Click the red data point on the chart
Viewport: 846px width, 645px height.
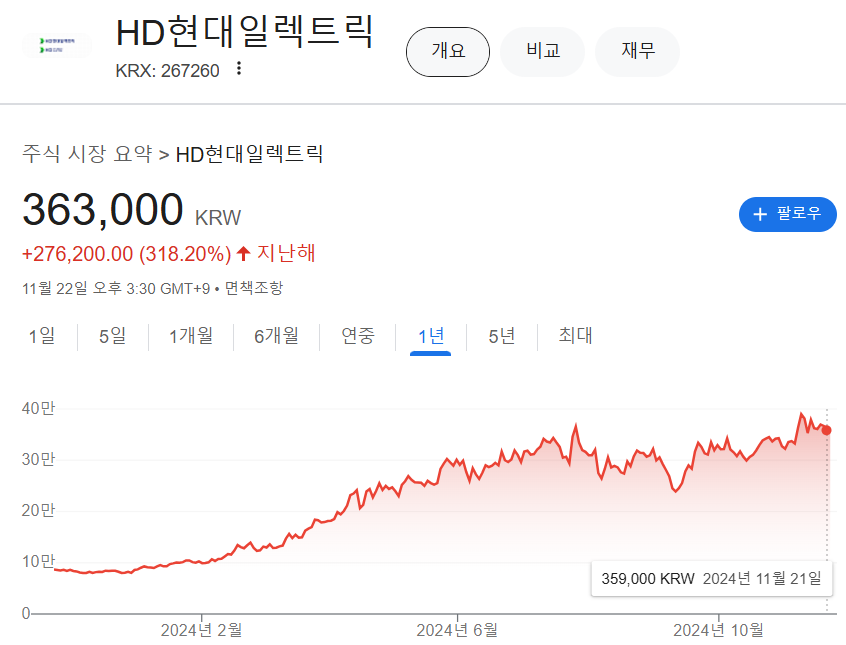click(x=826, y=430)
